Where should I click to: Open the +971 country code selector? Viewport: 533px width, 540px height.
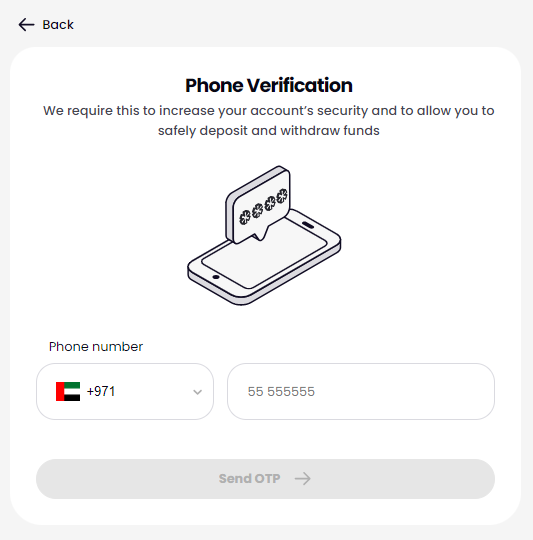[125, 392]
